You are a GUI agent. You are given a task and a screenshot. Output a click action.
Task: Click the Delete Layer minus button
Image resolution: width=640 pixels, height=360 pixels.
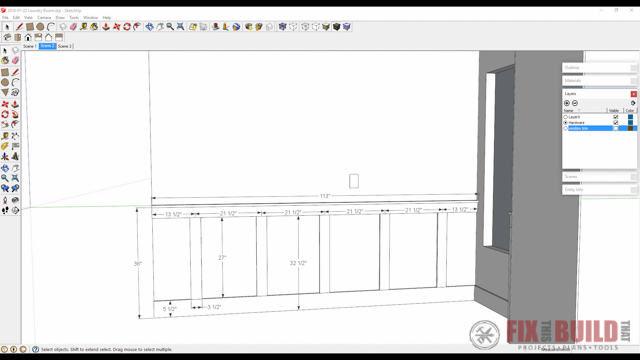[x=575, y=103]
